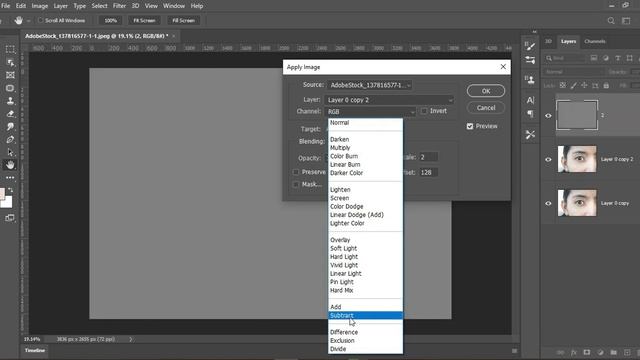Image resolution: width=640 pixels, height=360 pixels.
Task: Toggle Scroll All Windows checkbox
Action: [x=40, y=20]
